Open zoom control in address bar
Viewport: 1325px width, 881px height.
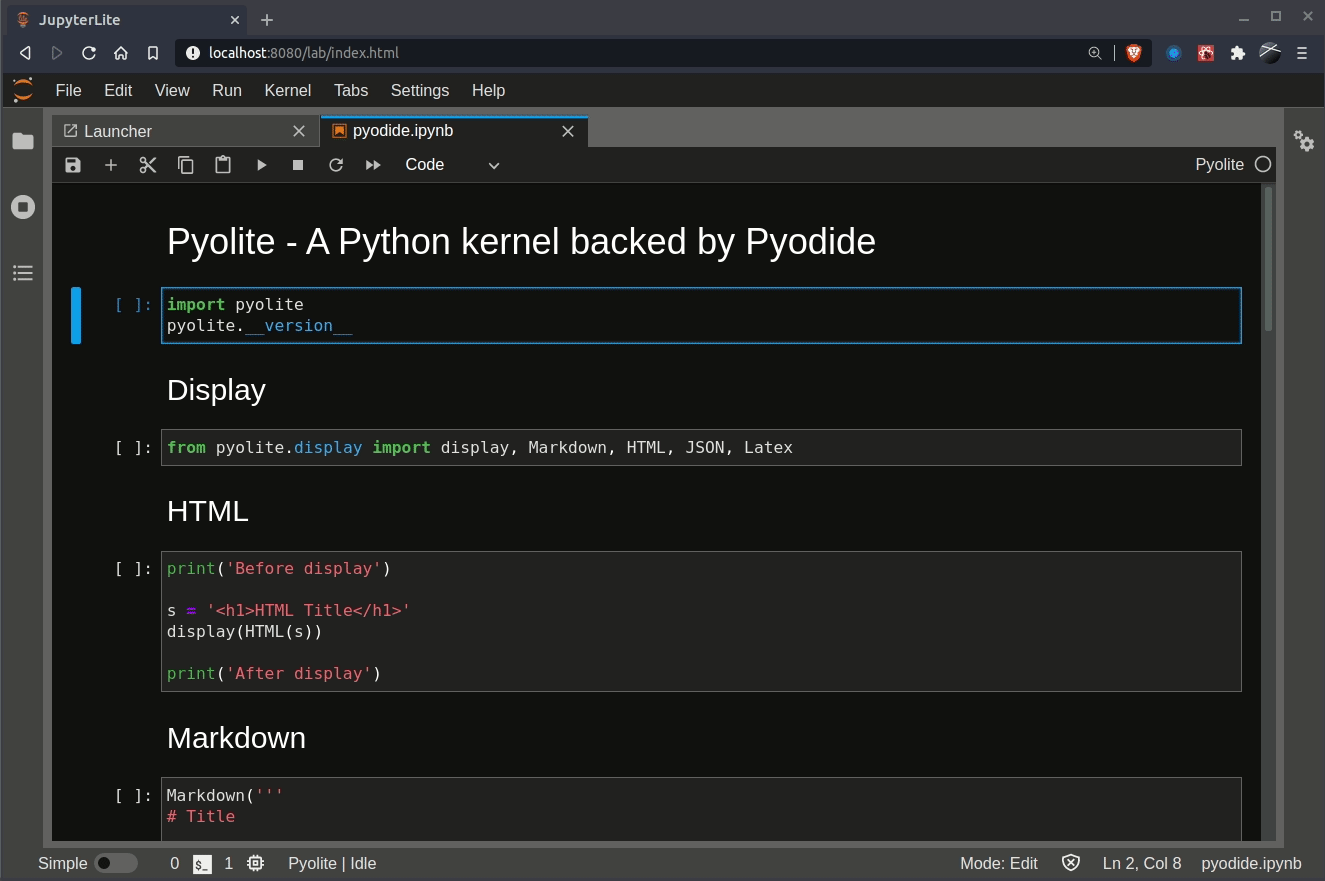coord(1095,53)
